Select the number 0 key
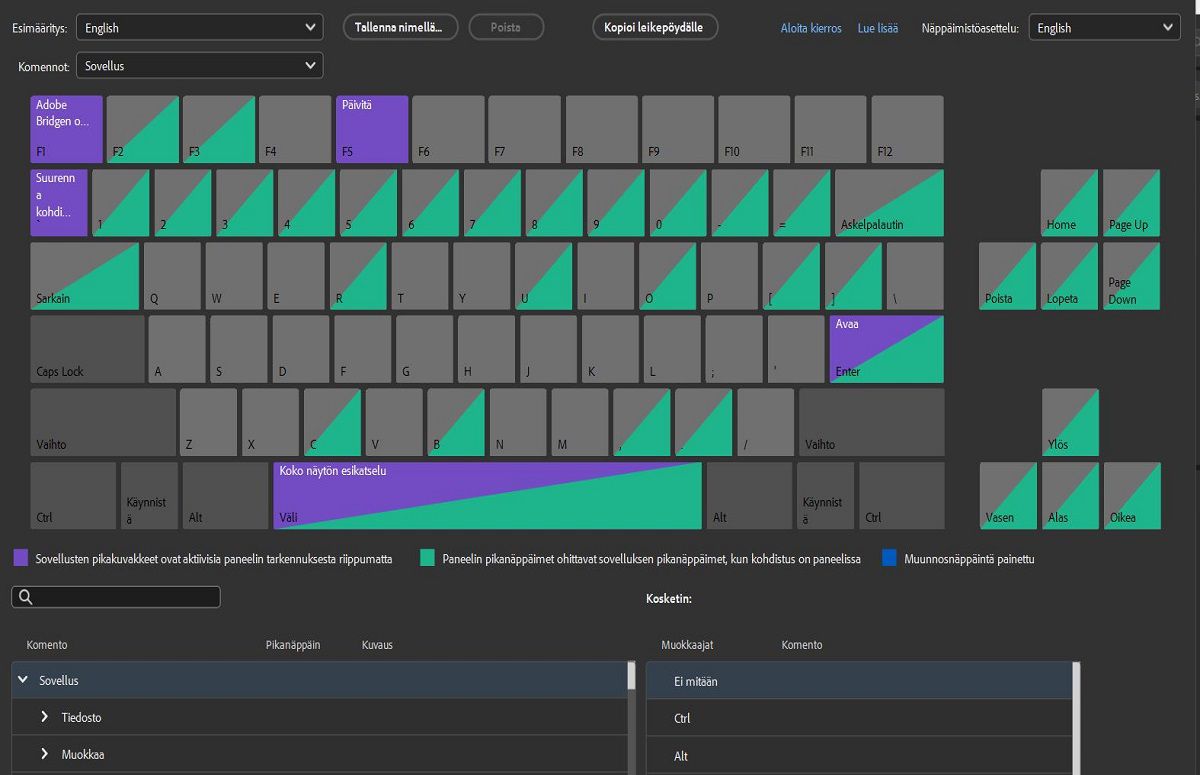The image size is (1200, 775). click(x=678, y=203)
